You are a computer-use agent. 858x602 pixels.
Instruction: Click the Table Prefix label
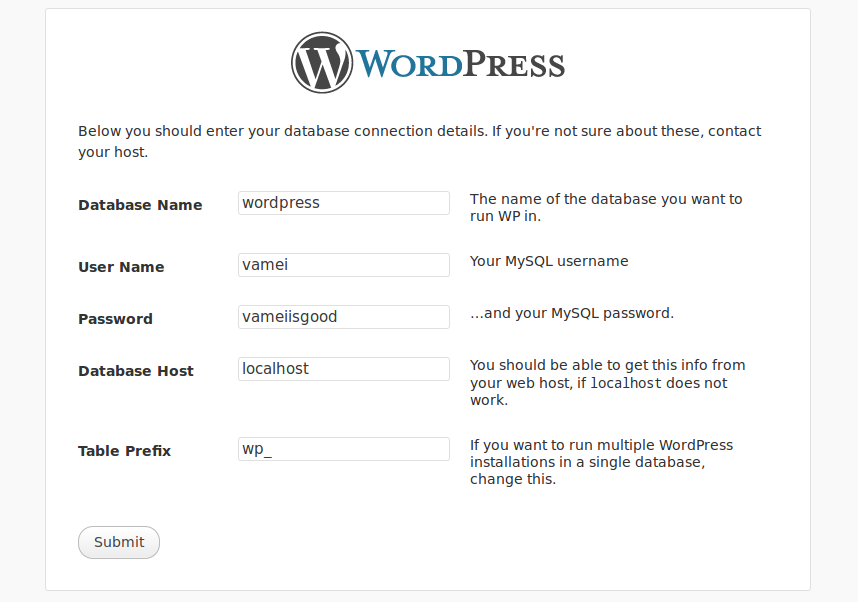click(124, 451)
